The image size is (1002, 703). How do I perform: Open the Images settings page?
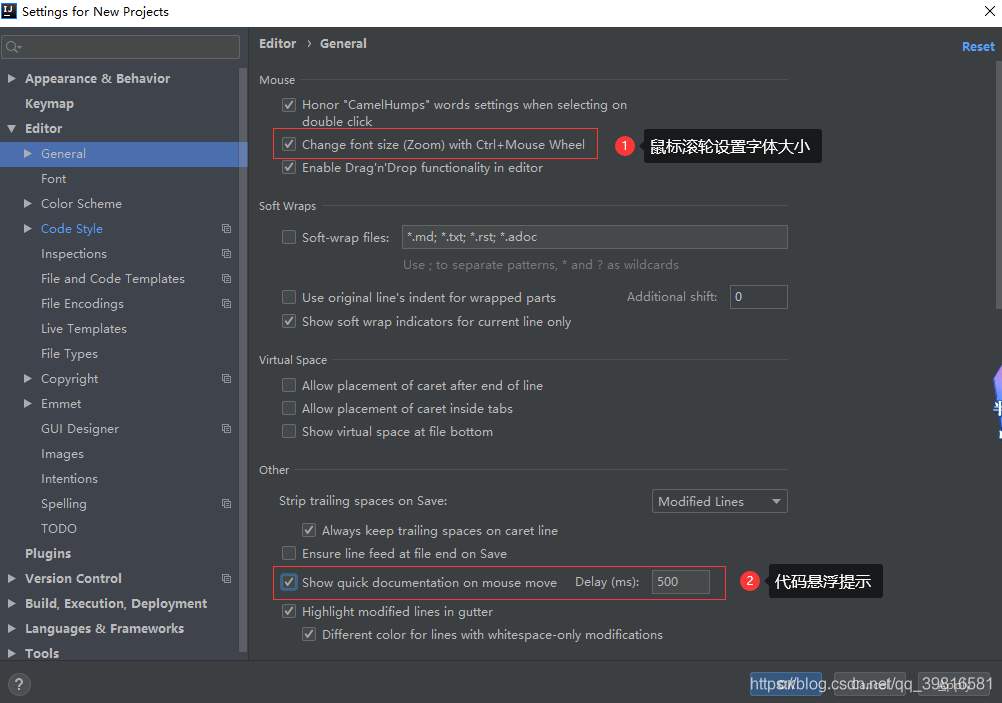pos(62,454)
